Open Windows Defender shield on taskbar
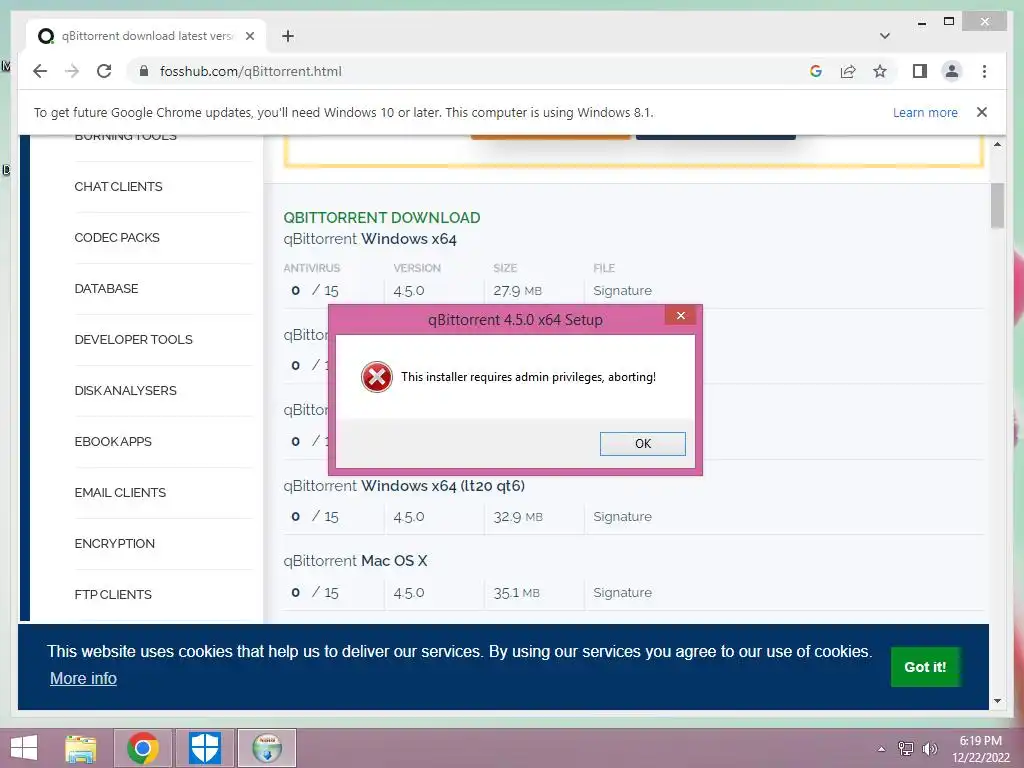 pos(205,748)
